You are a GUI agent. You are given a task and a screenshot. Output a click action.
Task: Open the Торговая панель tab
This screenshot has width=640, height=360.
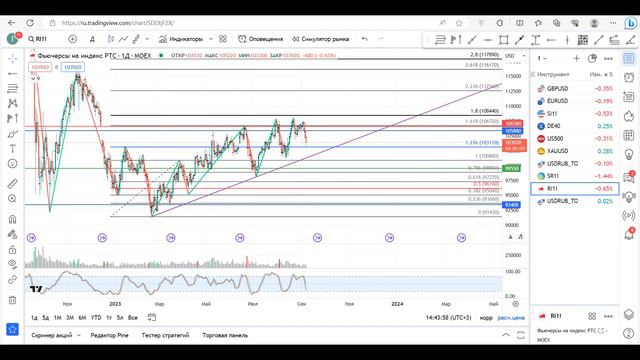(225, 335)
